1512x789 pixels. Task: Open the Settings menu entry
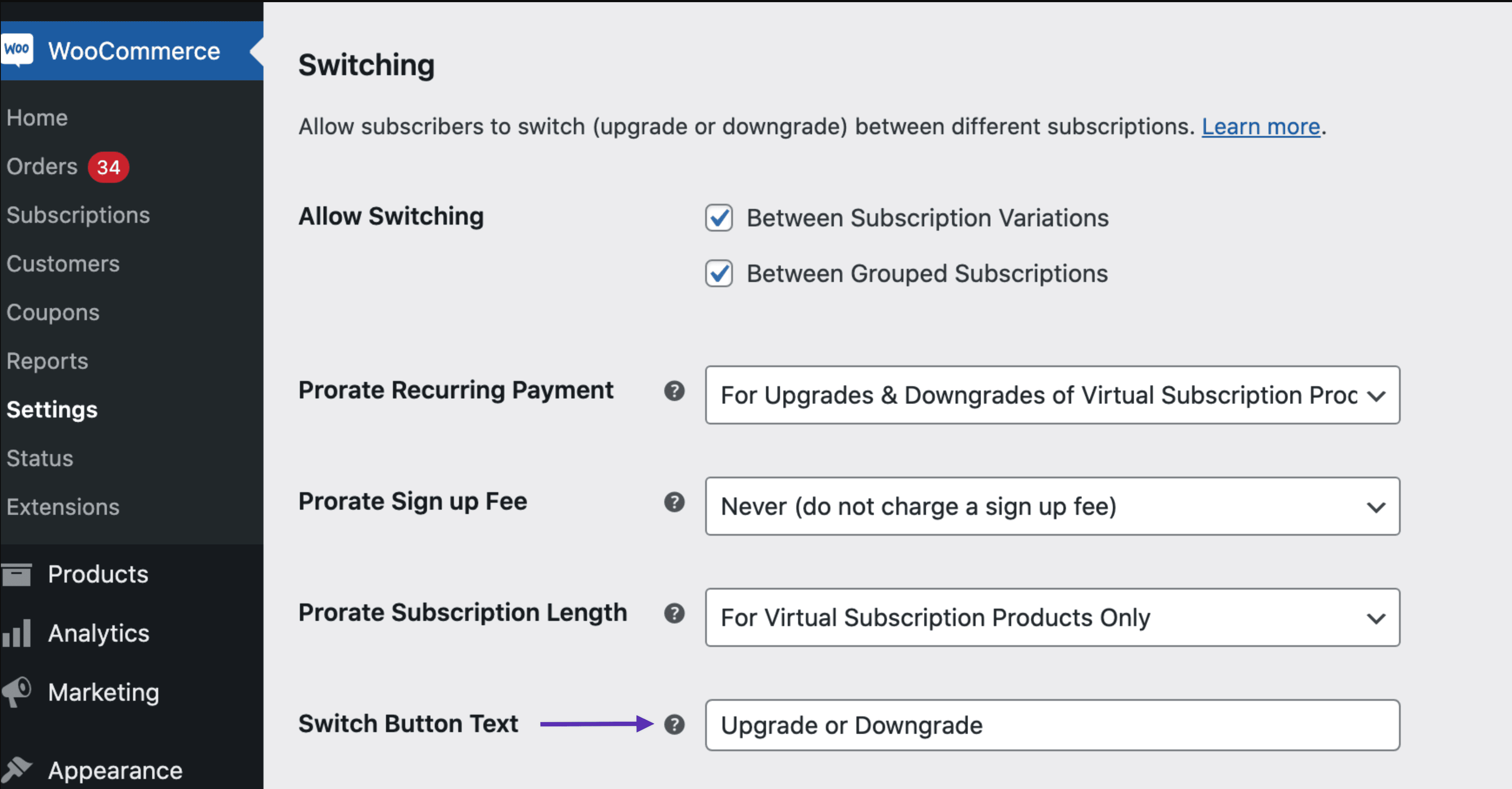click(52, 410)
